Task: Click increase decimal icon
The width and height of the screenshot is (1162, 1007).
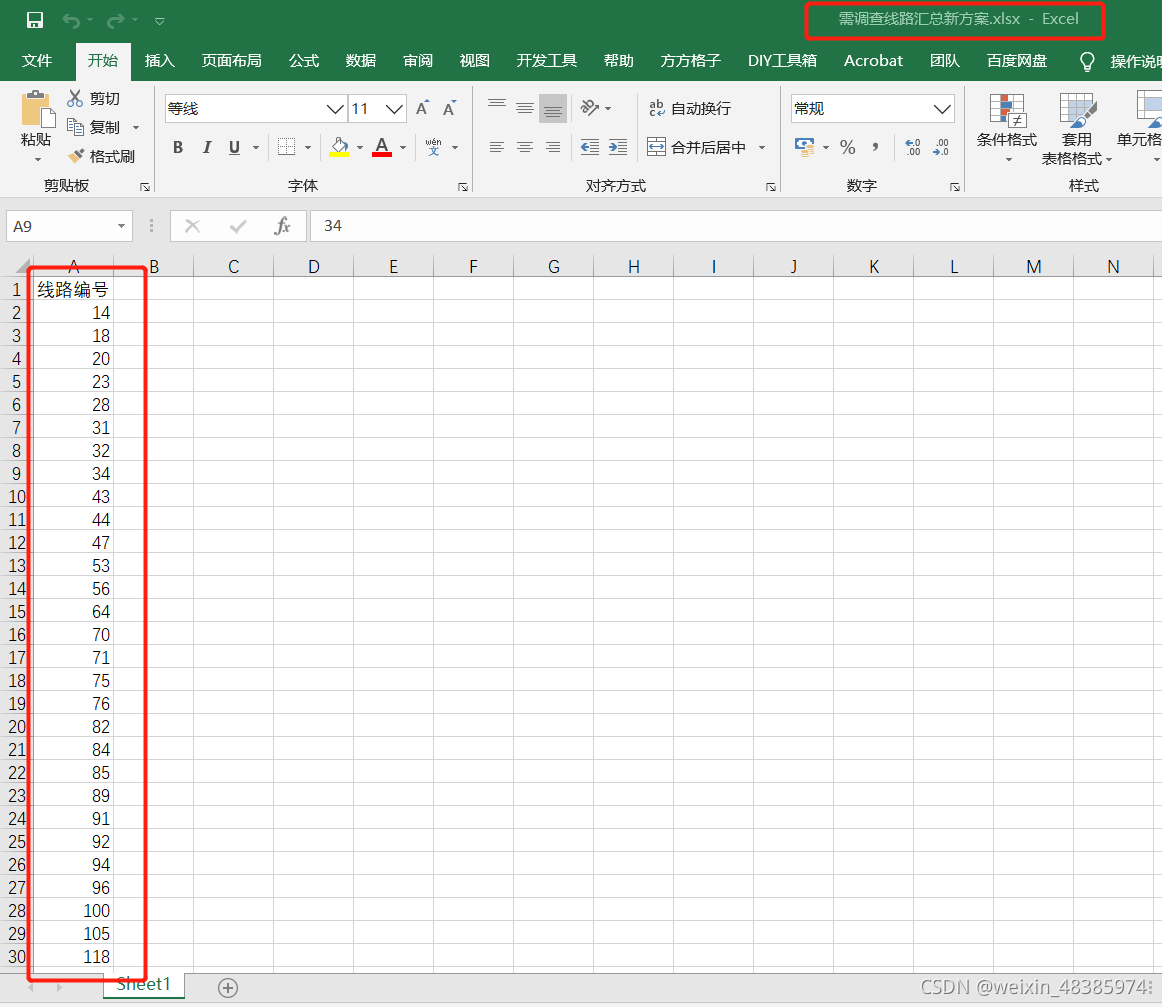Action: point(913,147)
